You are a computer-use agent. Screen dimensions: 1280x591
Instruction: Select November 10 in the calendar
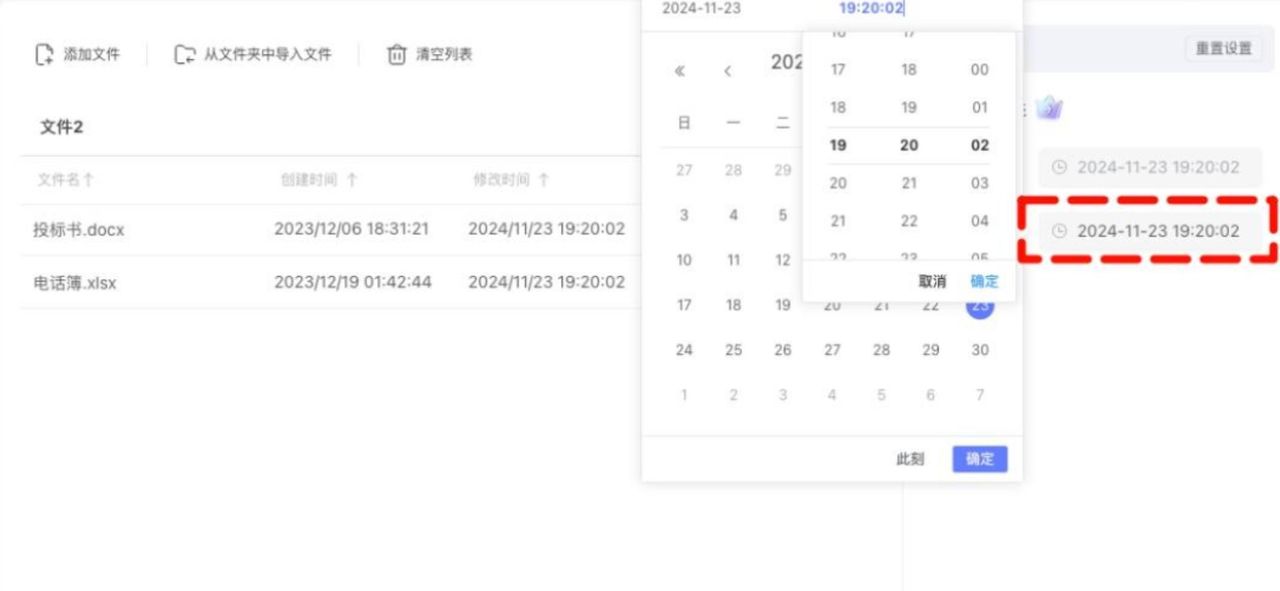point(684,260)
